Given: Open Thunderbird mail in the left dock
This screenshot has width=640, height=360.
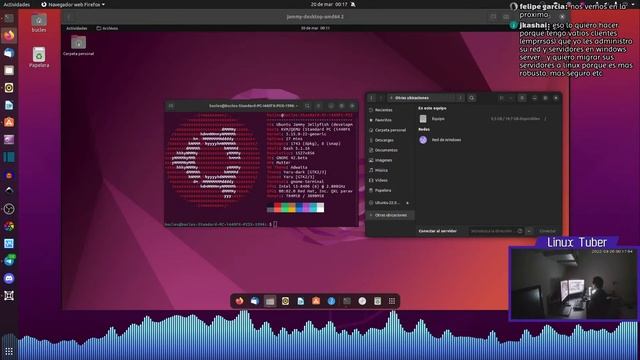Looking at the screenshot, I should 9,53.
